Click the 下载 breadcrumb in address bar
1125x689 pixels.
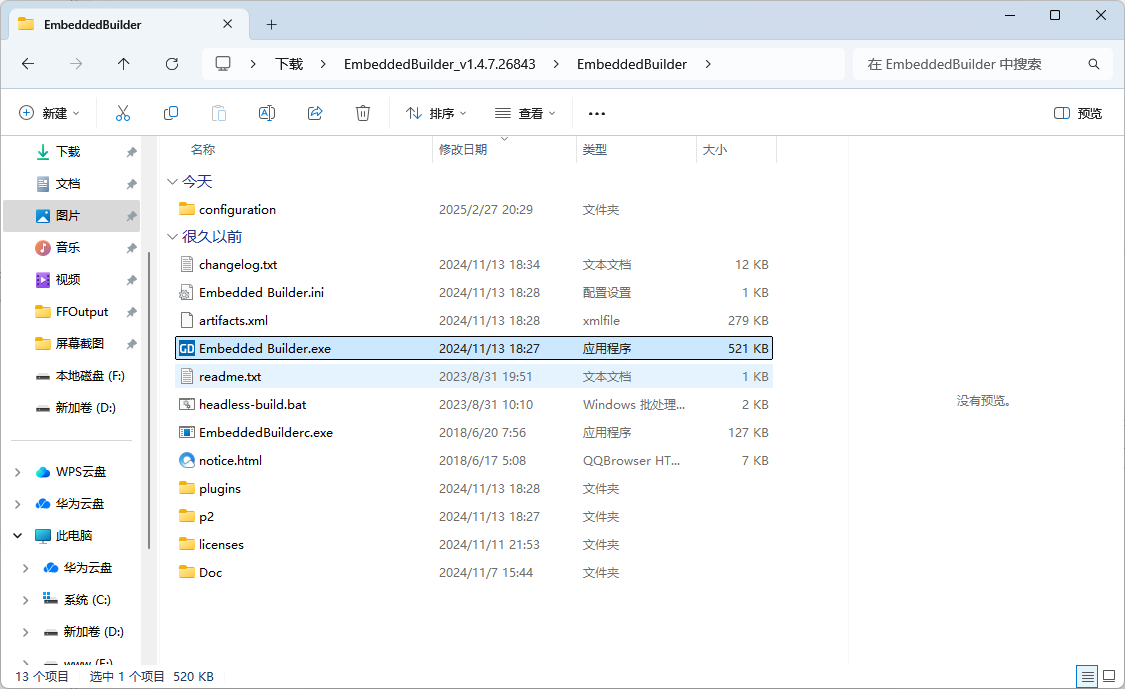(x=289, y=64)
